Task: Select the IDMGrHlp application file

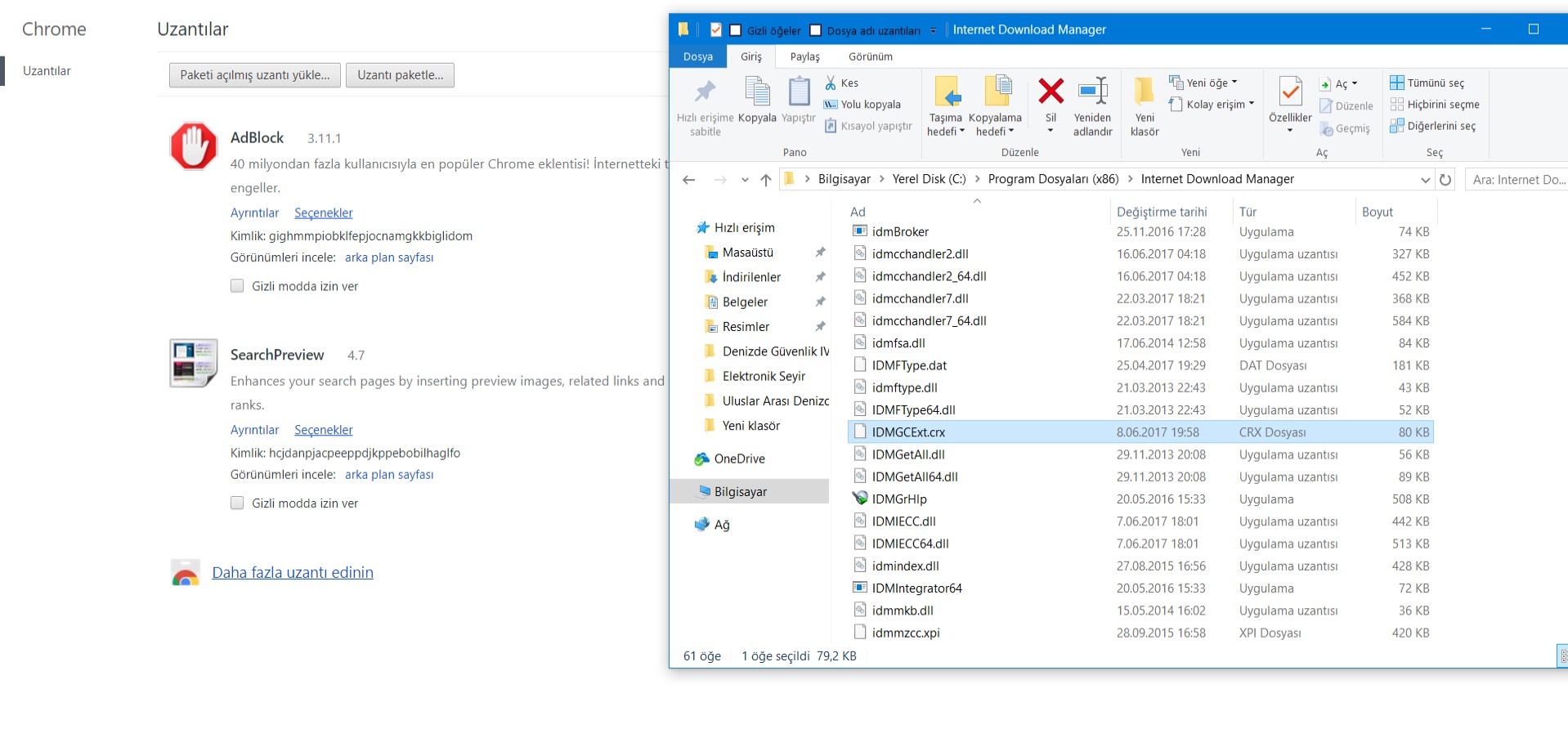Action: coord(899,499)
